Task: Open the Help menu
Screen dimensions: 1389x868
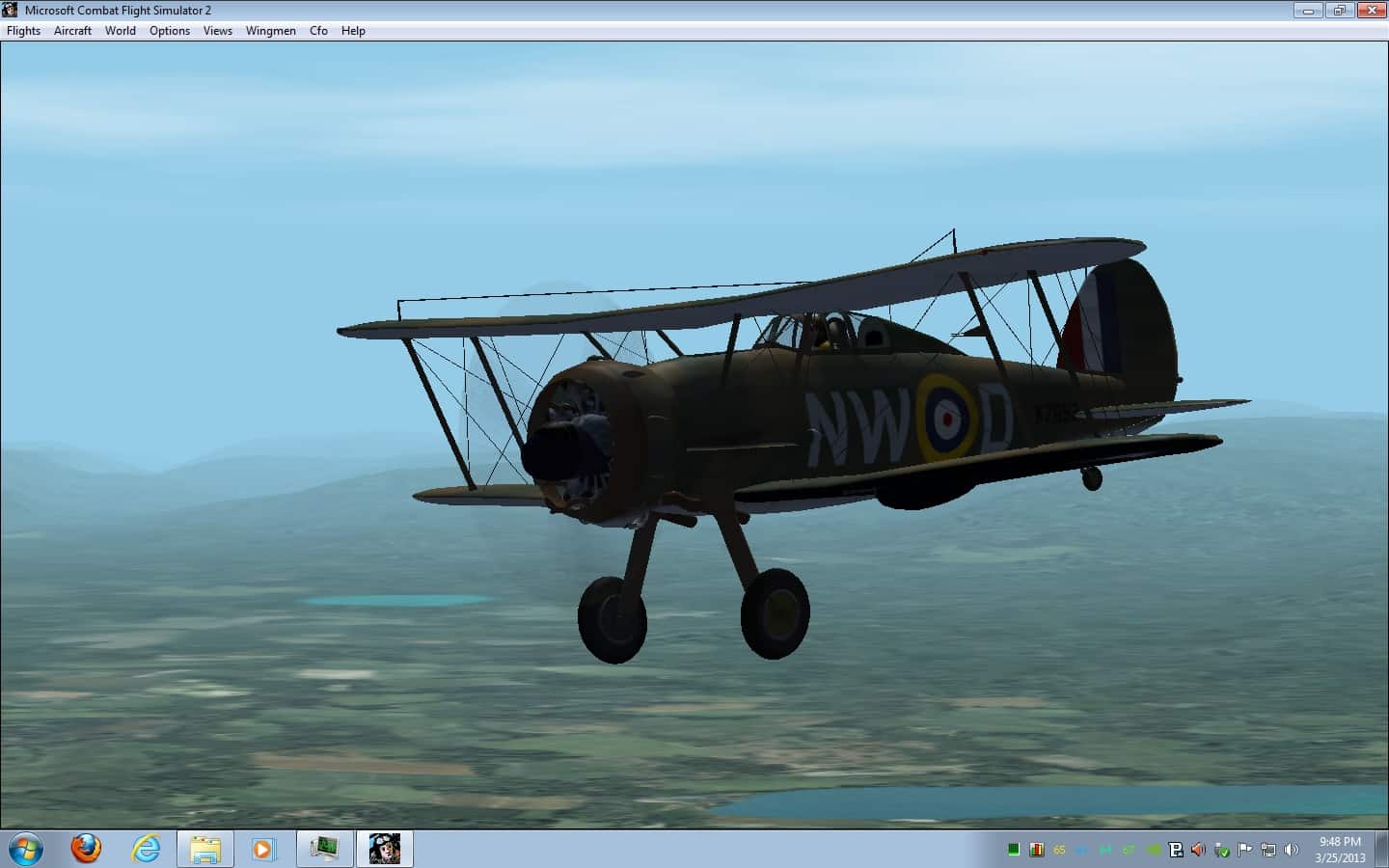Action: (353, 30)
